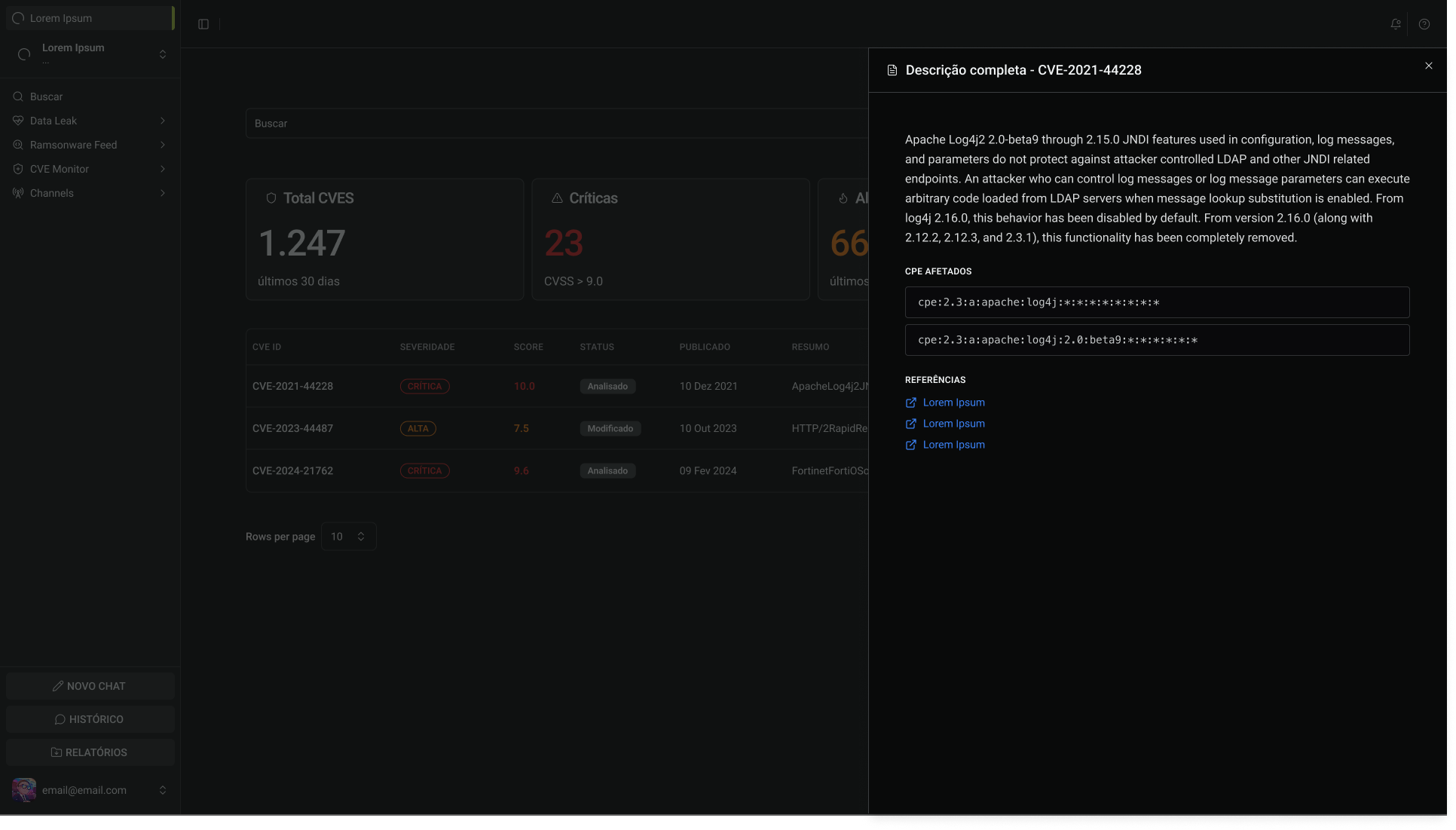
Task: Click the top Lorem Ipsum sidebar header
Action: pyautogui.click(x=90, y=18)
